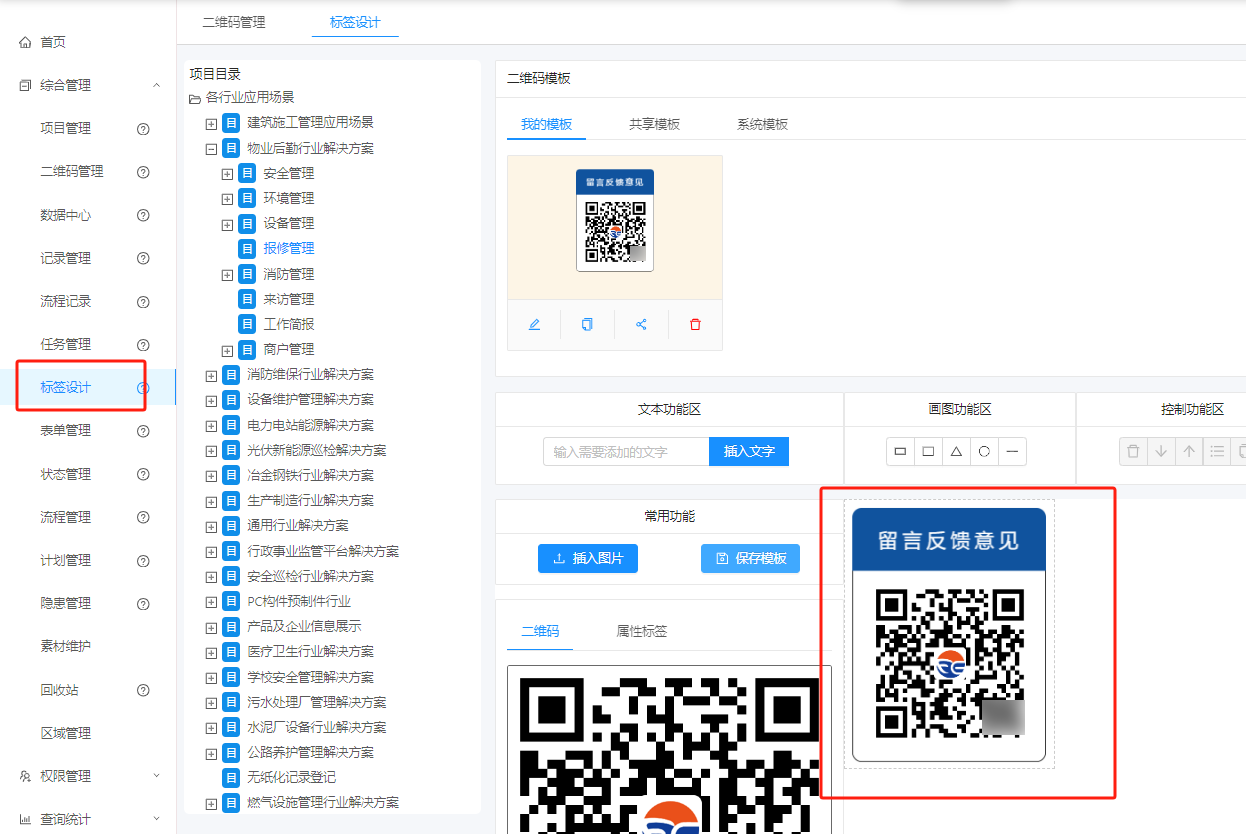1246x834 pixels.
Task: Click the copy template icon
Action: (x=587, y=325)
